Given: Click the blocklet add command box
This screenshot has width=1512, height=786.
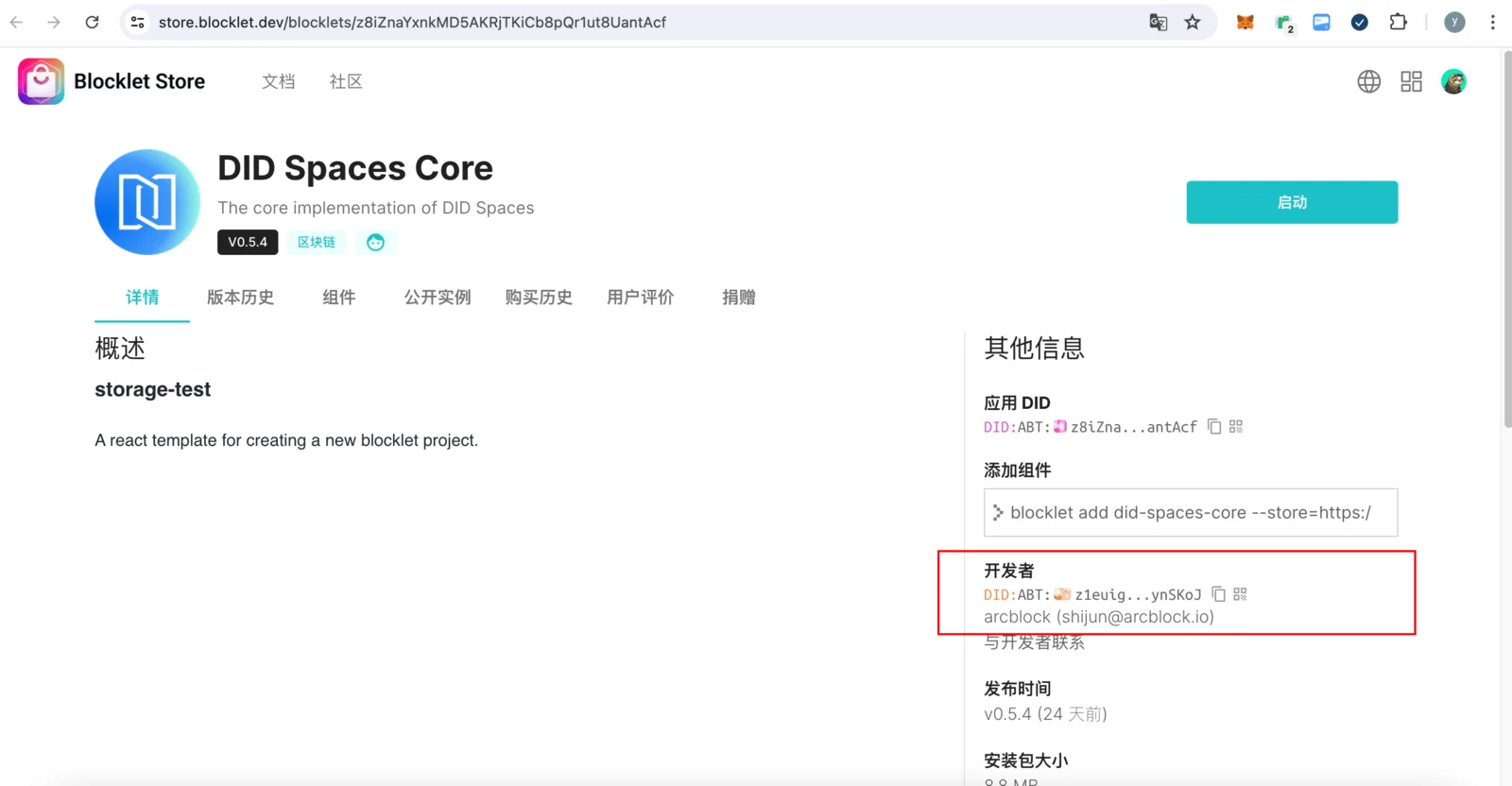Looking at the screenshot, I should pyautogui.click(x=1191, y=512).
